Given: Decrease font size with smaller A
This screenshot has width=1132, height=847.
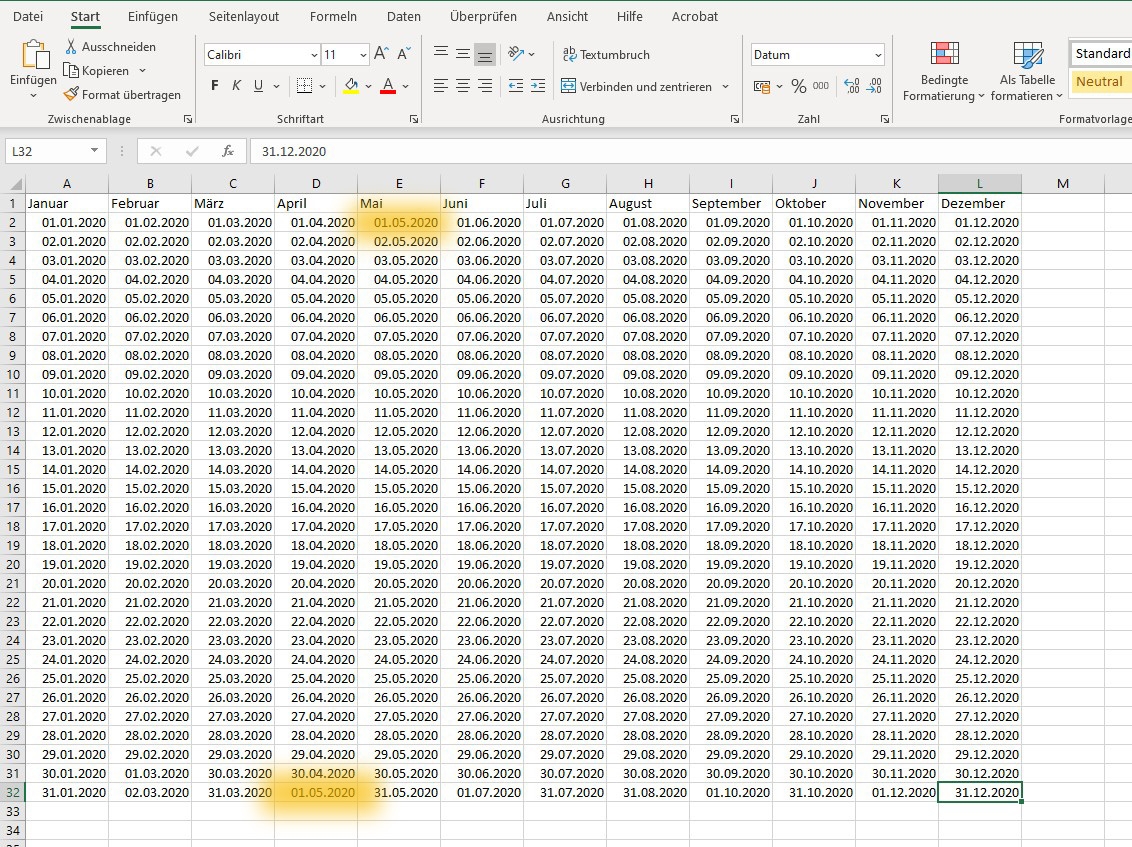Looking at the screenshot, I should [x=404, y=54].
